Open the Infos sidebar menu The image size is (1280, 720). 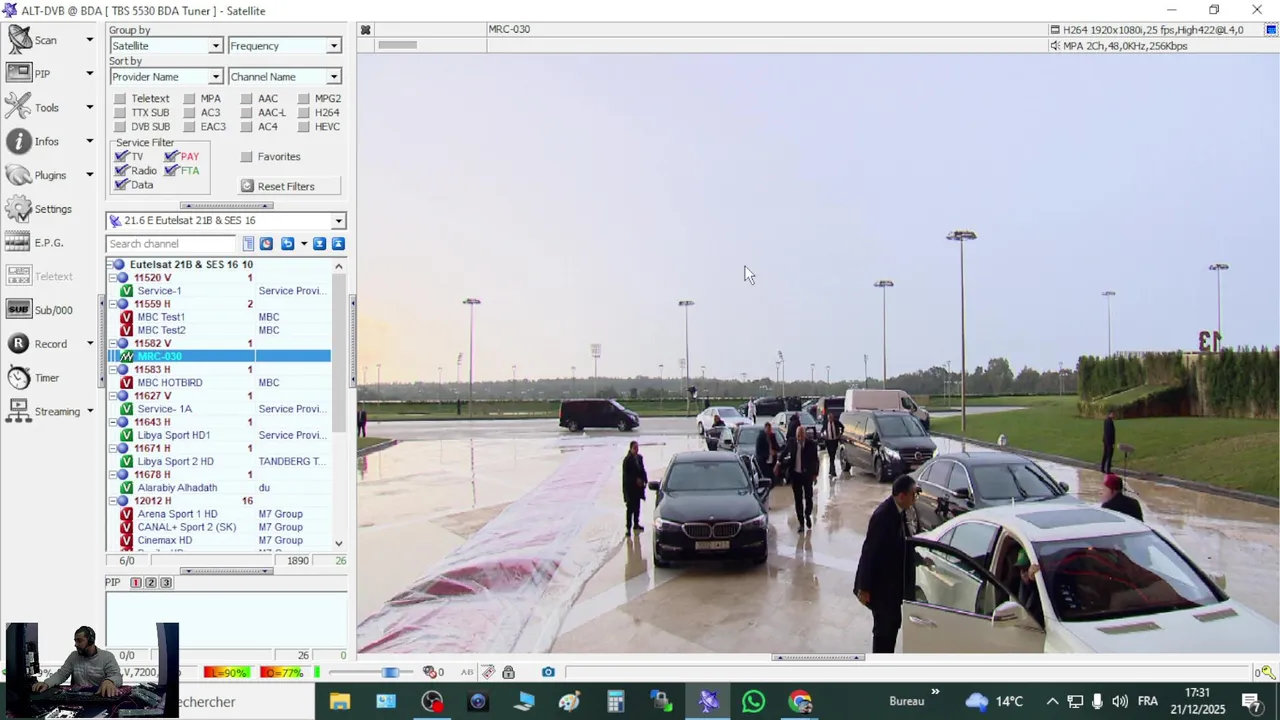pyautogui.click(x=49, y=141)
